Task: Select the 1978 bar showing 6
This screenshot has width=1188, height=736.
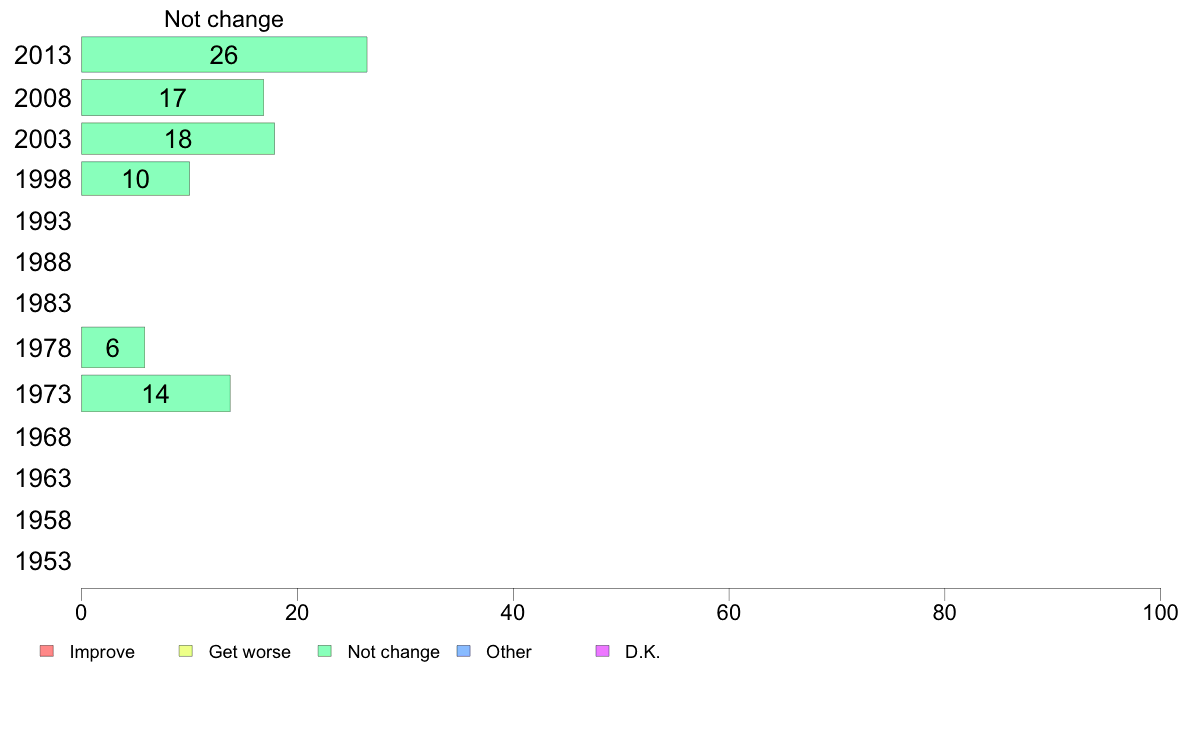Action: click(113, 348)
